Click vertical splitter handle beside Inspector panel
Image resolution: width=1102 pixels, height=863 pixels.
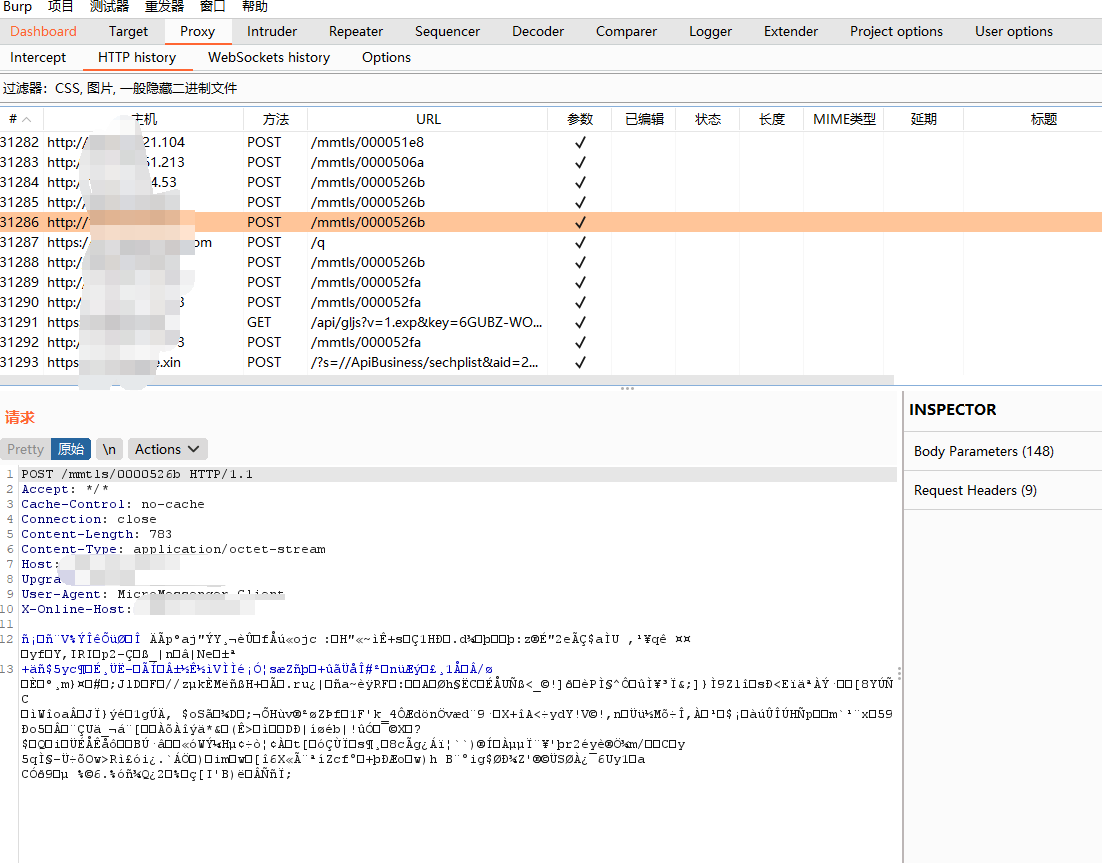coord(899,673)
